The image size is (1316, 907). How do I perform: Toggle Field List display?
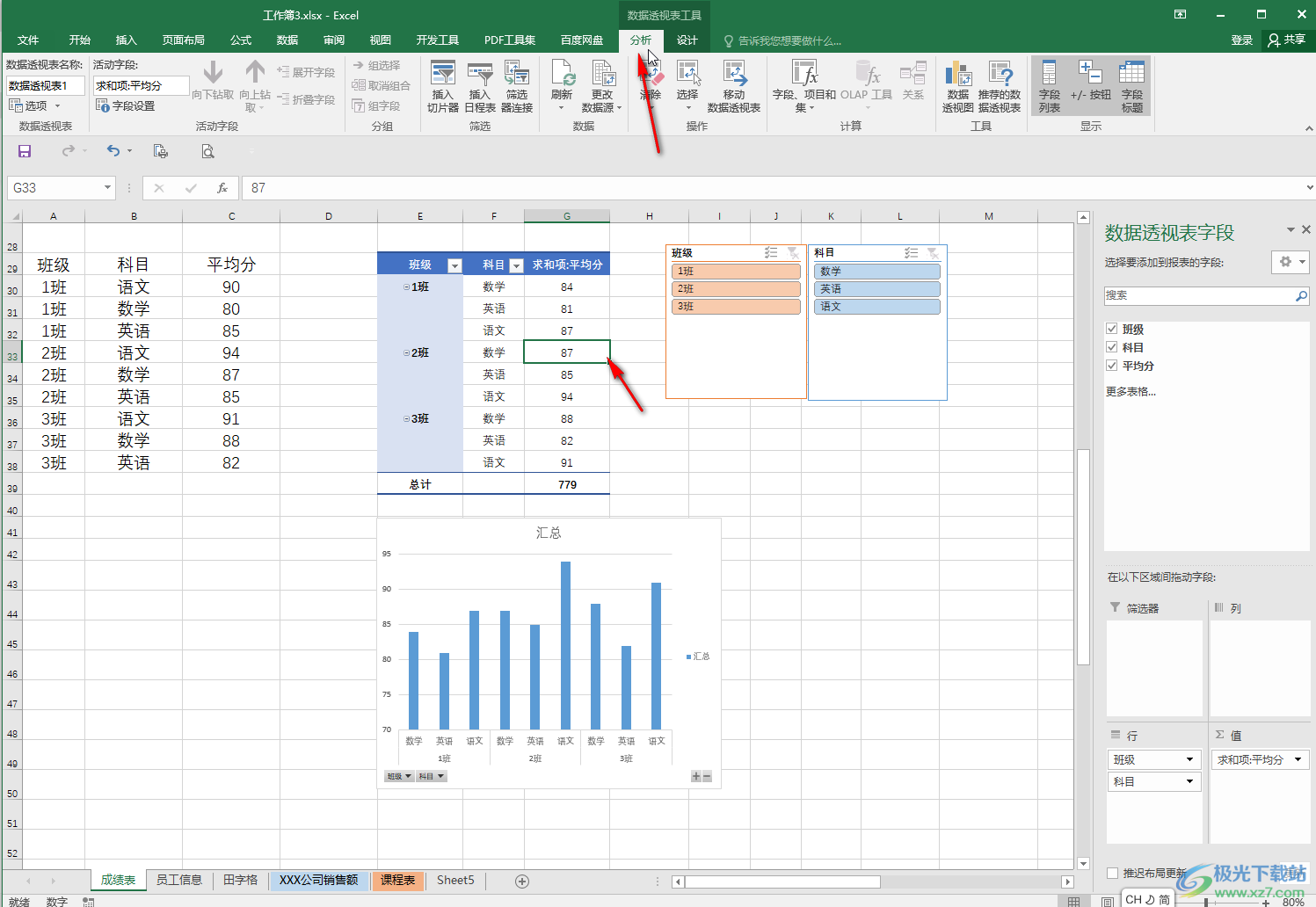click(1049, 86)
